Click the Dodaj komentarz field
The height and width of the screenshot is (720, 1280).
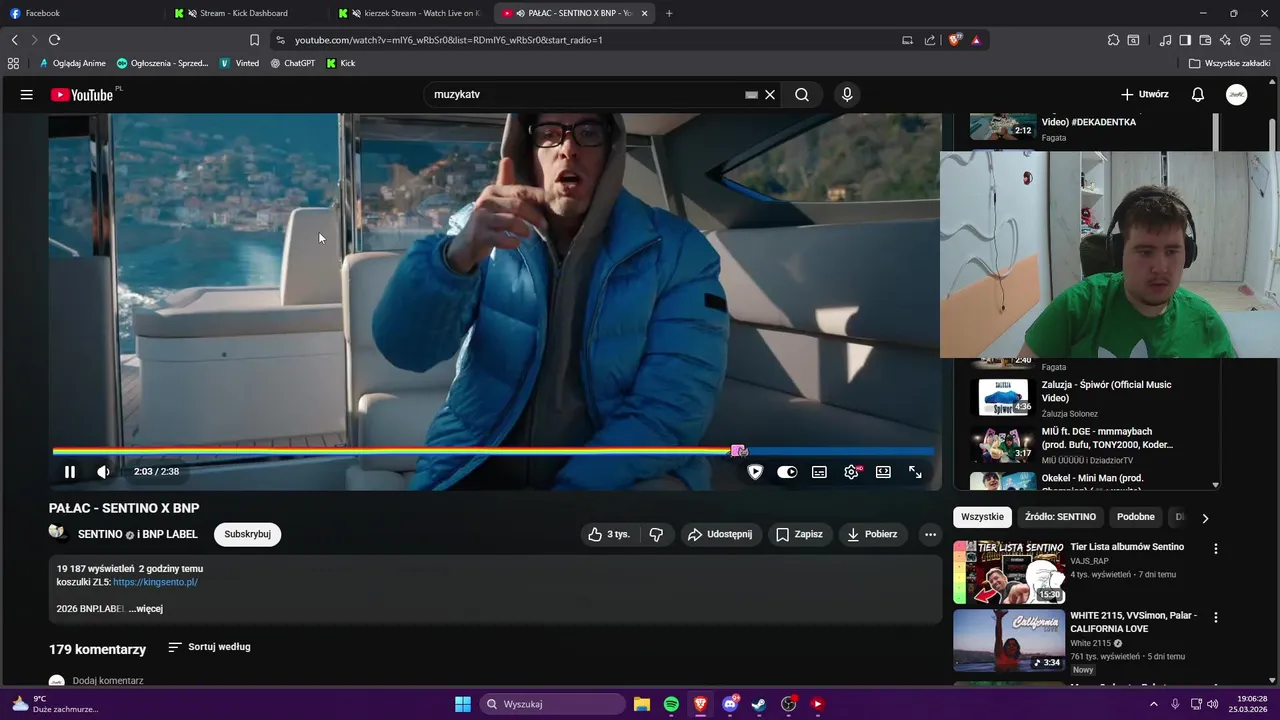tap(108, 681)
